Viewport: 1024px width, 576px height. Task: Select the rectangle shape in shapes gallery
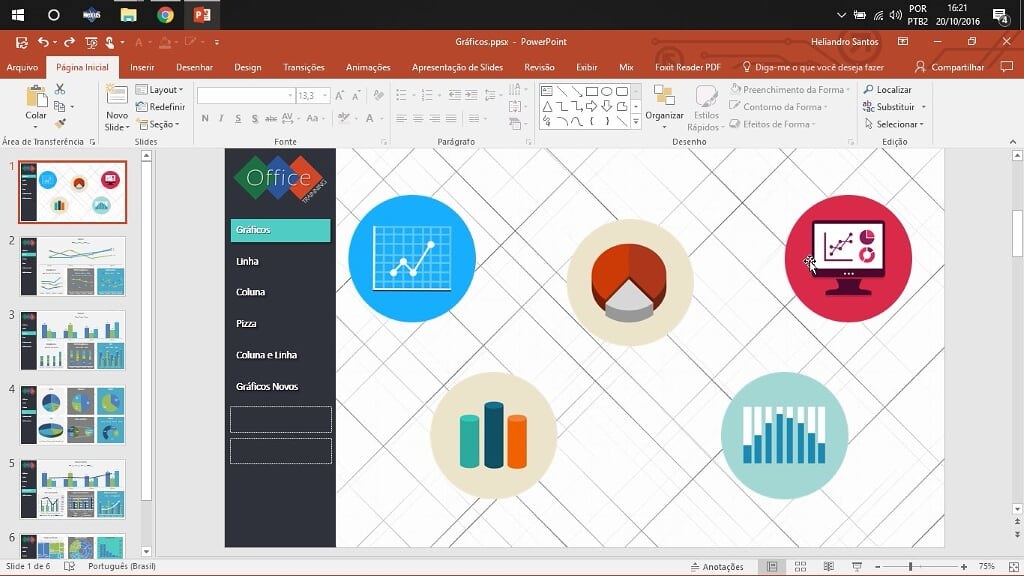591,91
